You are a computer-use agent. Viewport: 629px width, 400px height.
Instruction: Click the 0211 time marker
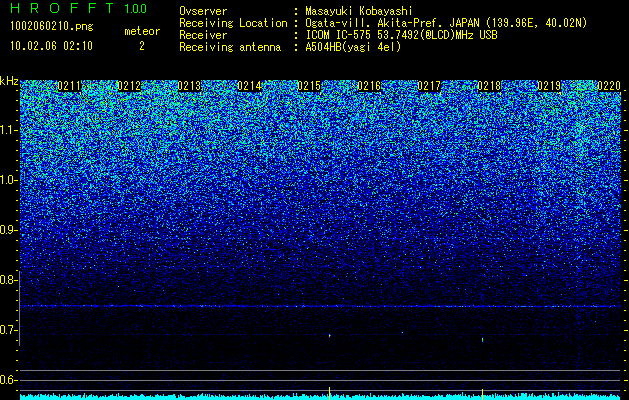click(x=69, y=86)
